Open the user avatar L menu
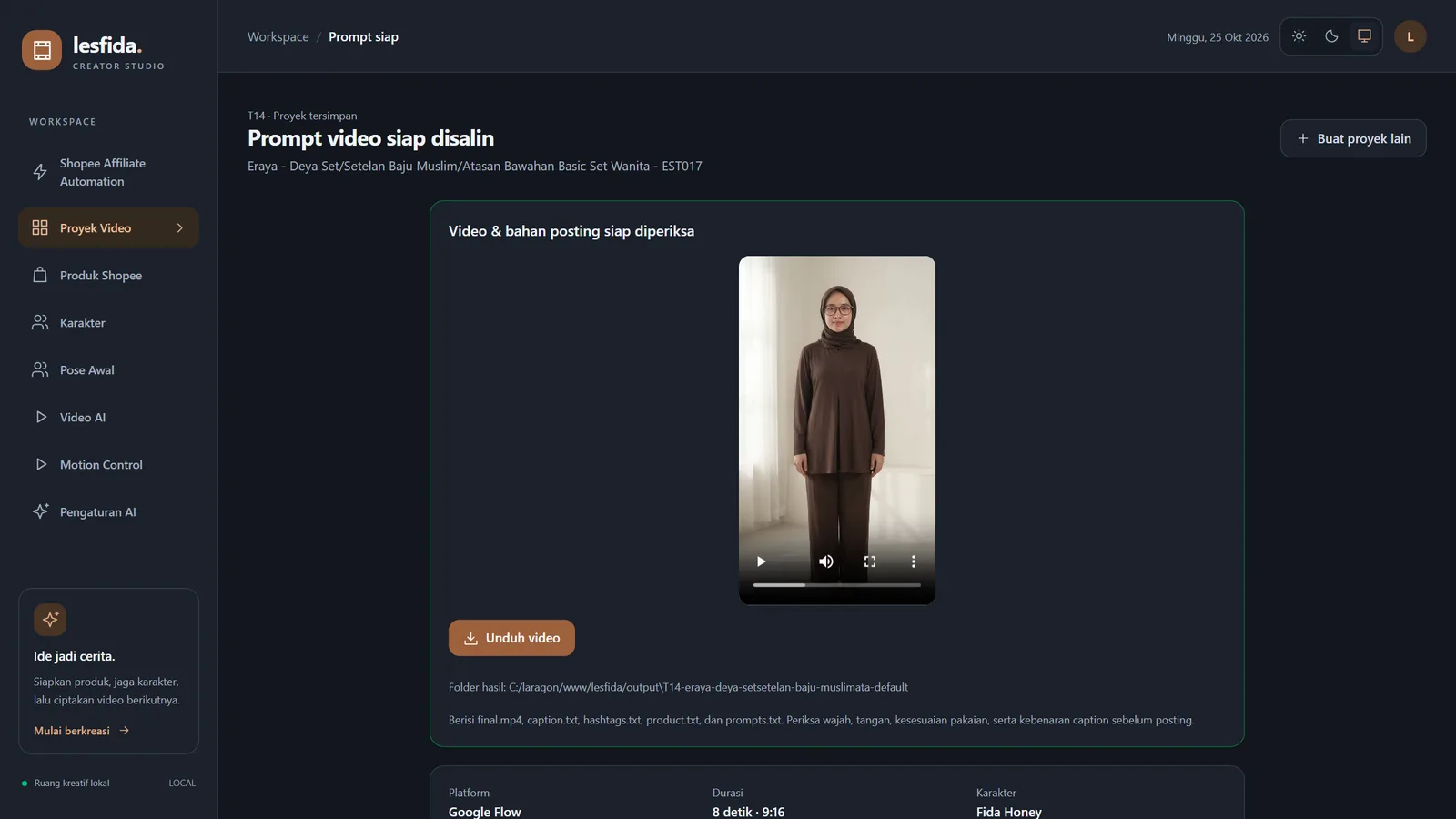Viewport: 1456px width, 819px height. [x=1410, y=36]
